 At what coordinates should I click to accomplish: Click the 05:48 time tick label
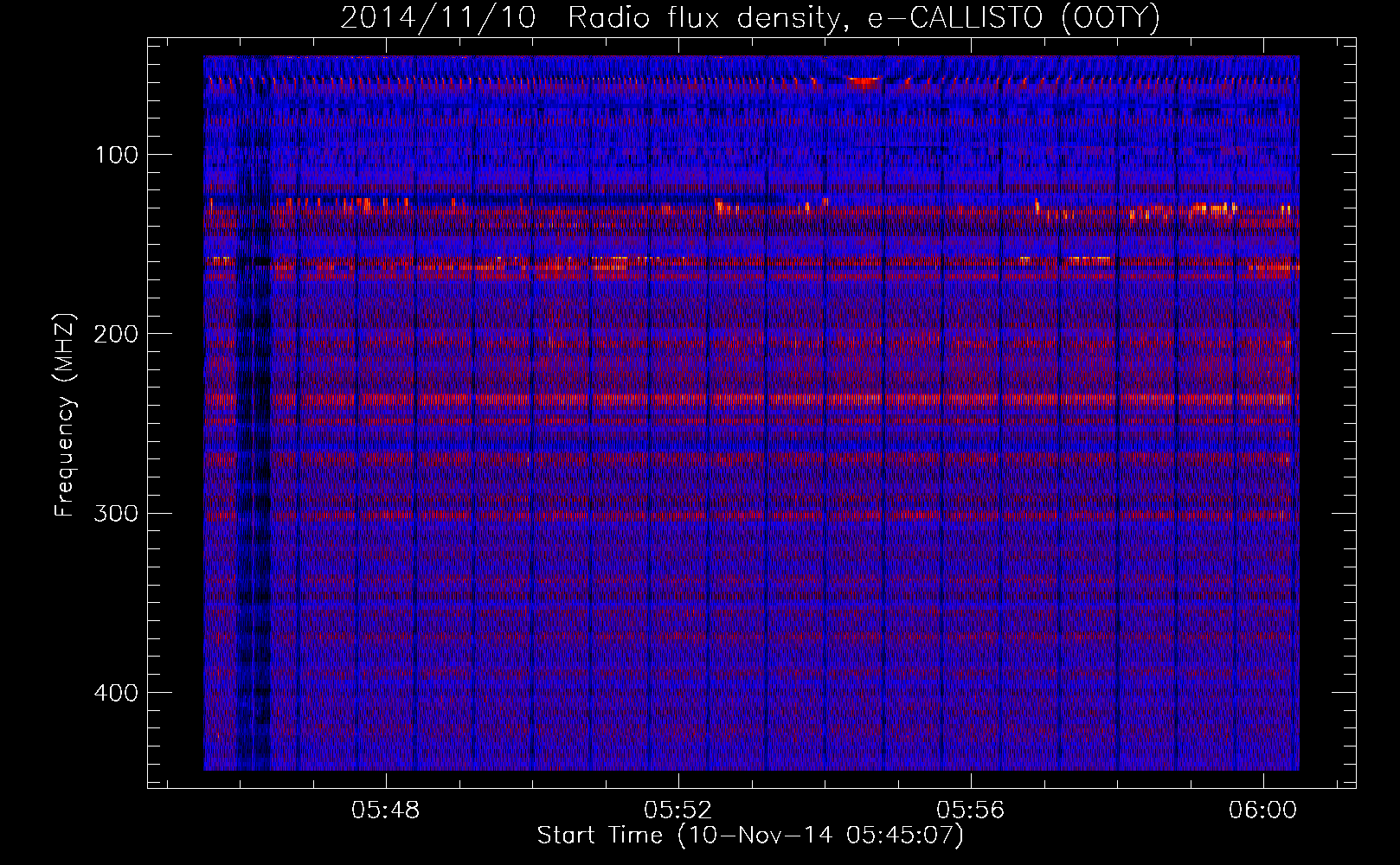(x=386, y=811)
